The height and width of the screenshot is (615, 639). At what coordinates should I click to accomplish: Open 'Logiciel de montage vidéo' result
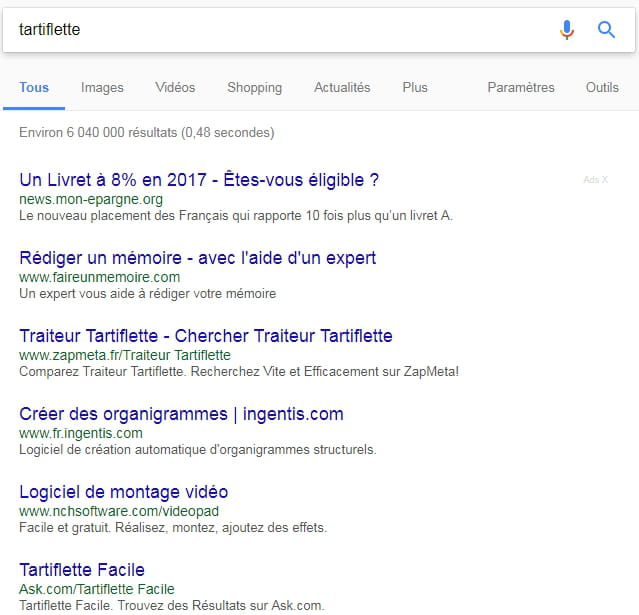click(x=123, y=492)
